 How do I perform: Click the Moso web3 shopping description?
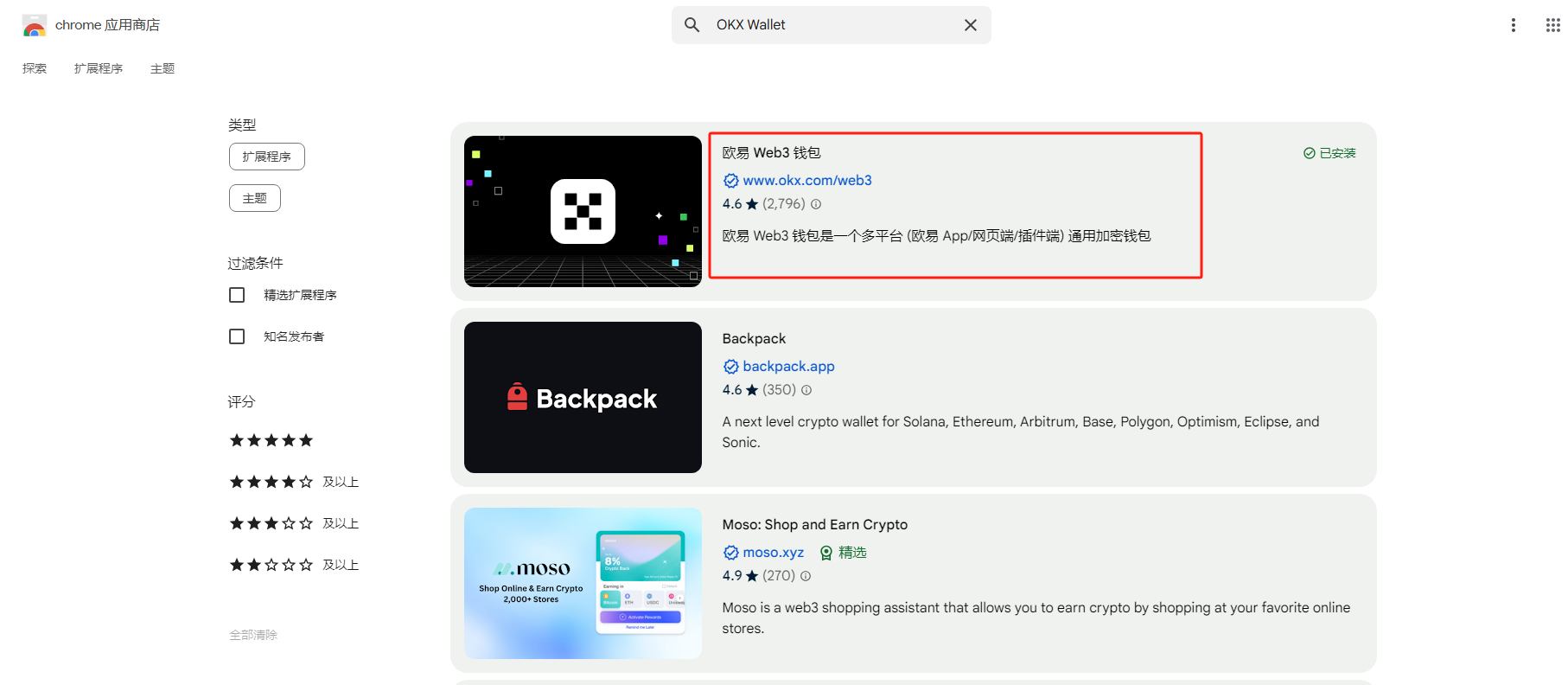(x=1036, y=618)
